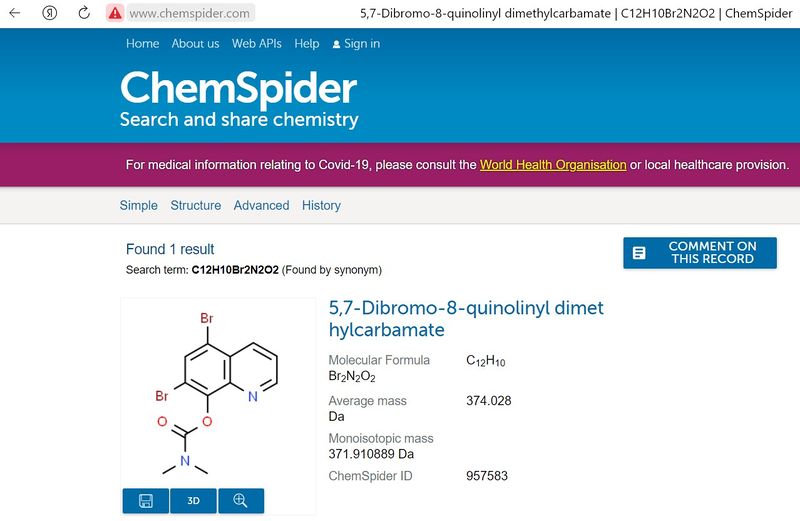View the search History tab
The image size is (800, 521).
tap(321, 205)
